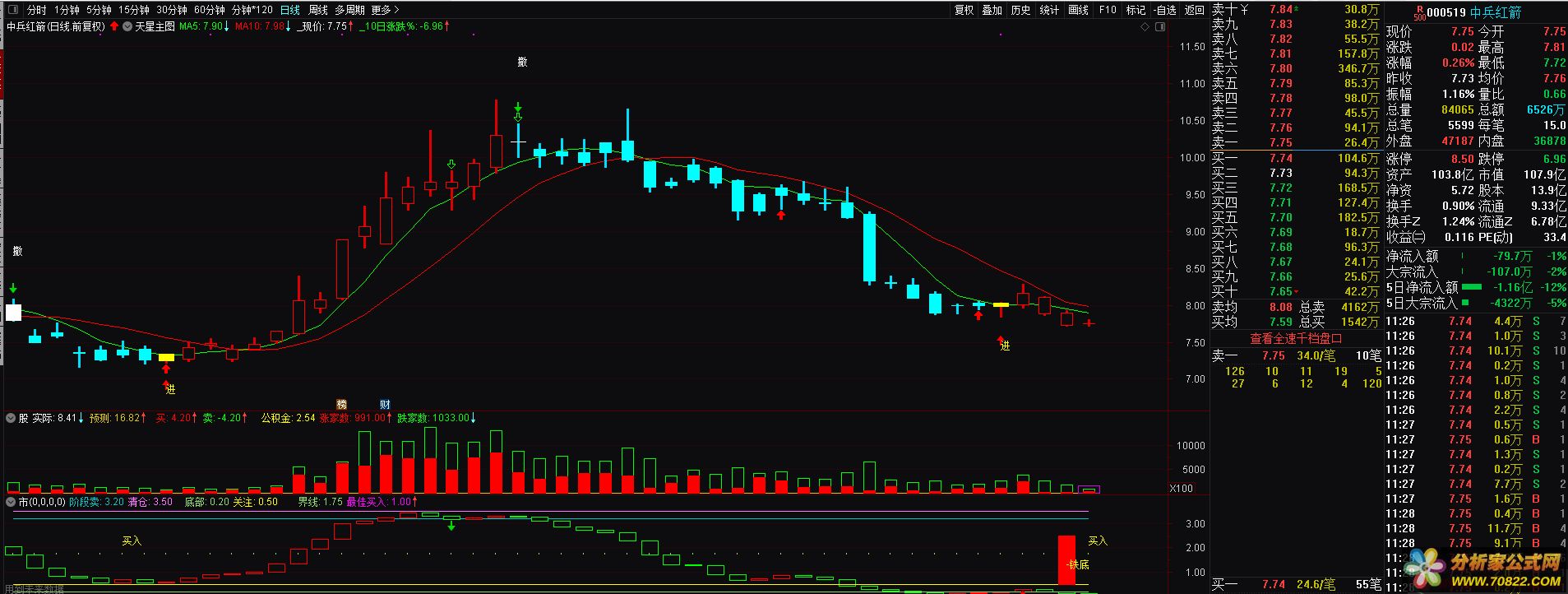
Task: Click the 阶段卖: 3.20 label
Action: click(96, 501)
